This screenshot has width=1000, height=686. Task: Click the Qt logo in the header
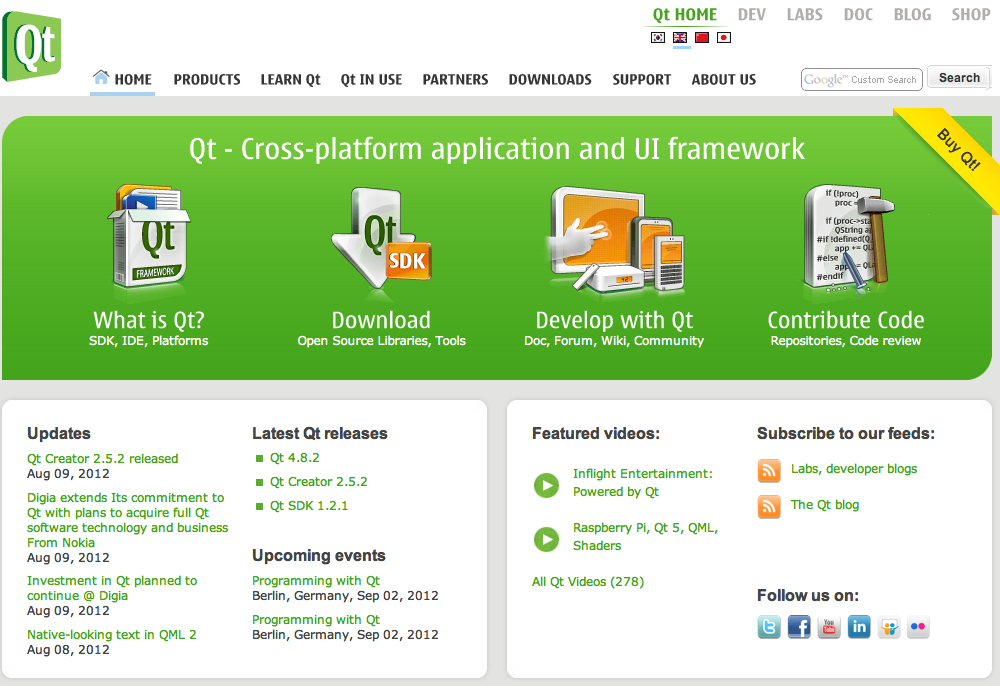32,47
